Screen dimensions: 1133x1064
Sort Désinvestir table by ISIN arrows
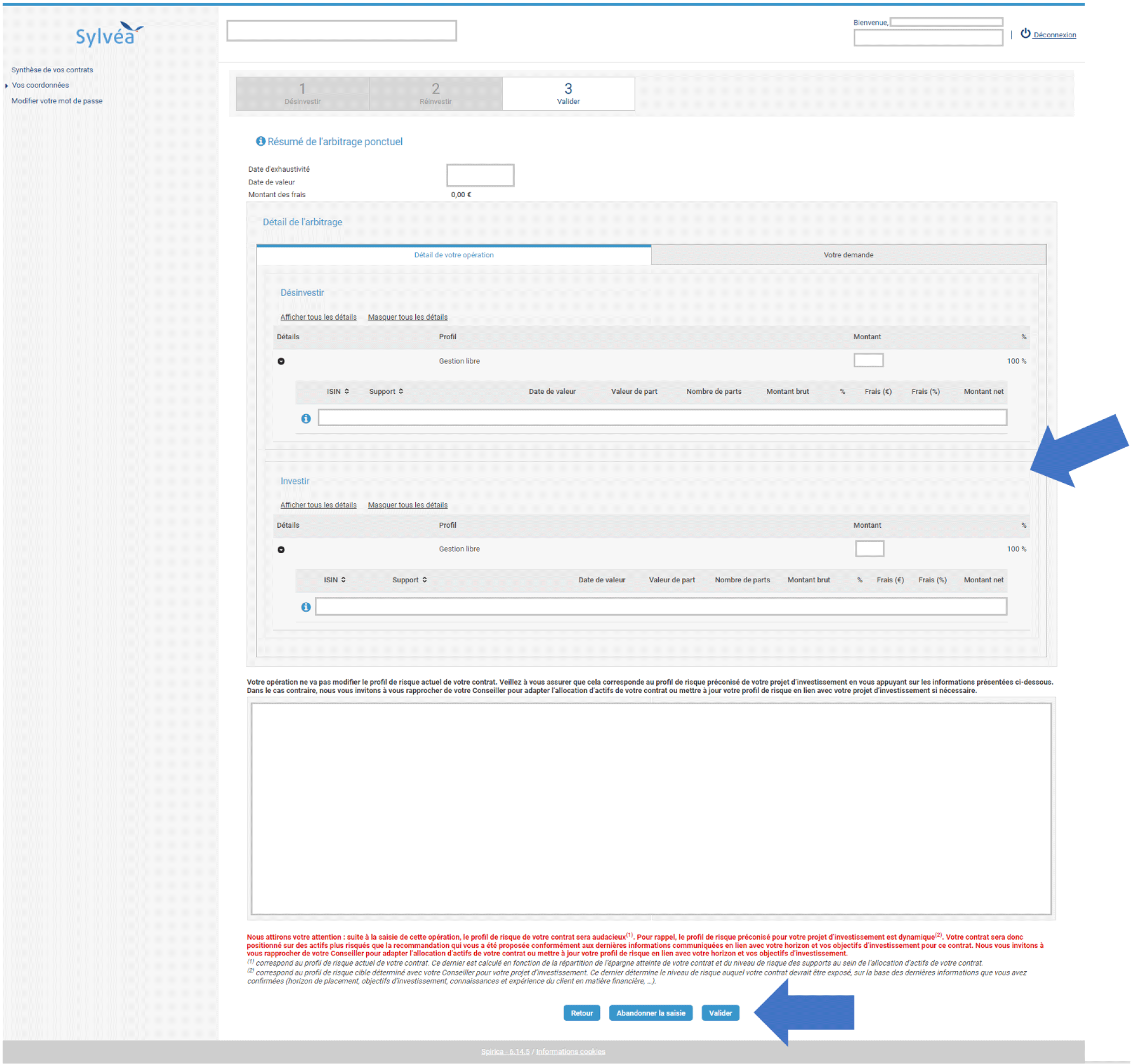[347, 392]
